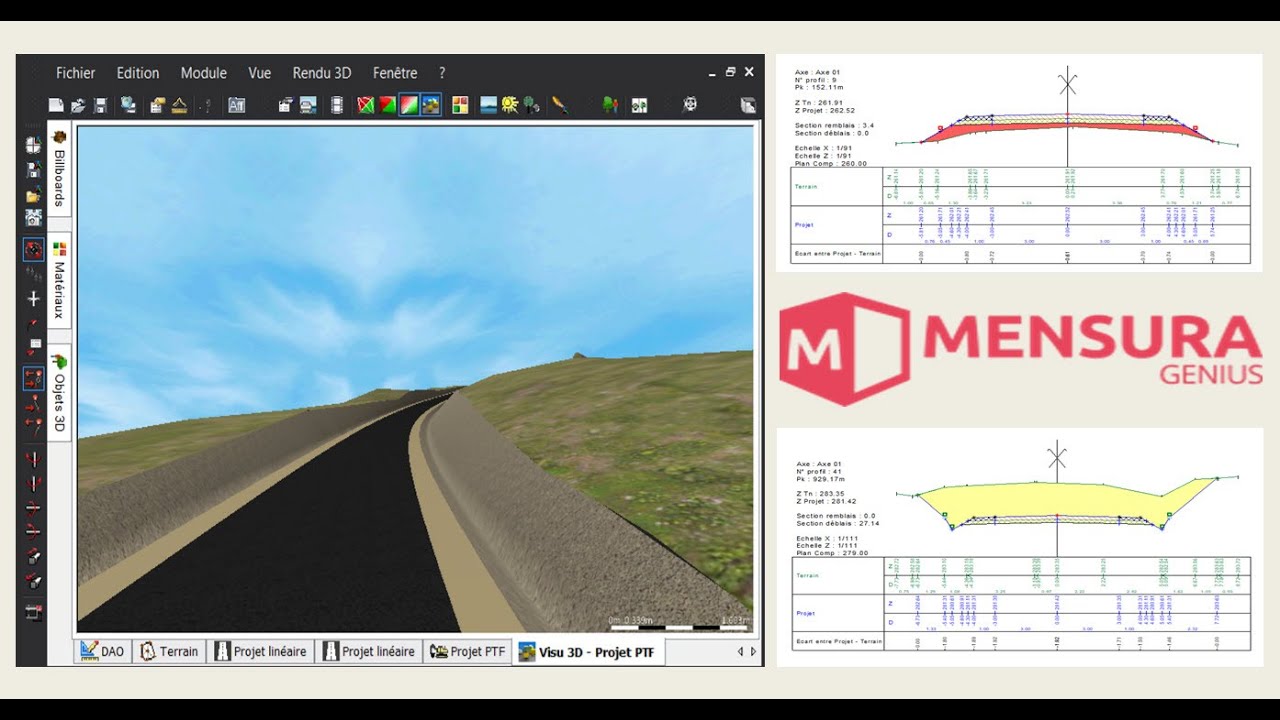Screen dimensions: 1280x720
Task: Toggle the solid red-green shaded render mode
Action: pos(388,105)
